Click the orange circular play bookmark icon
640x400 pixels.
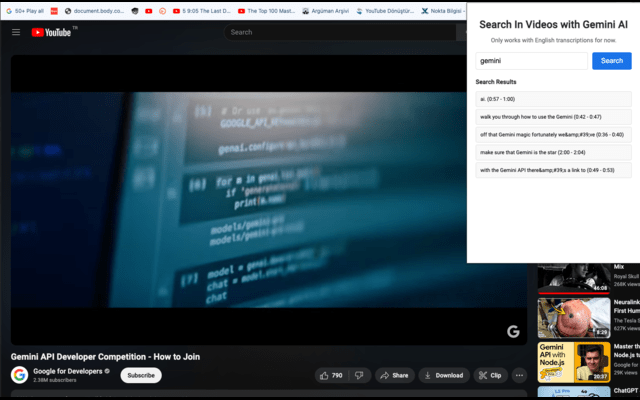click(x=162, y=11)
